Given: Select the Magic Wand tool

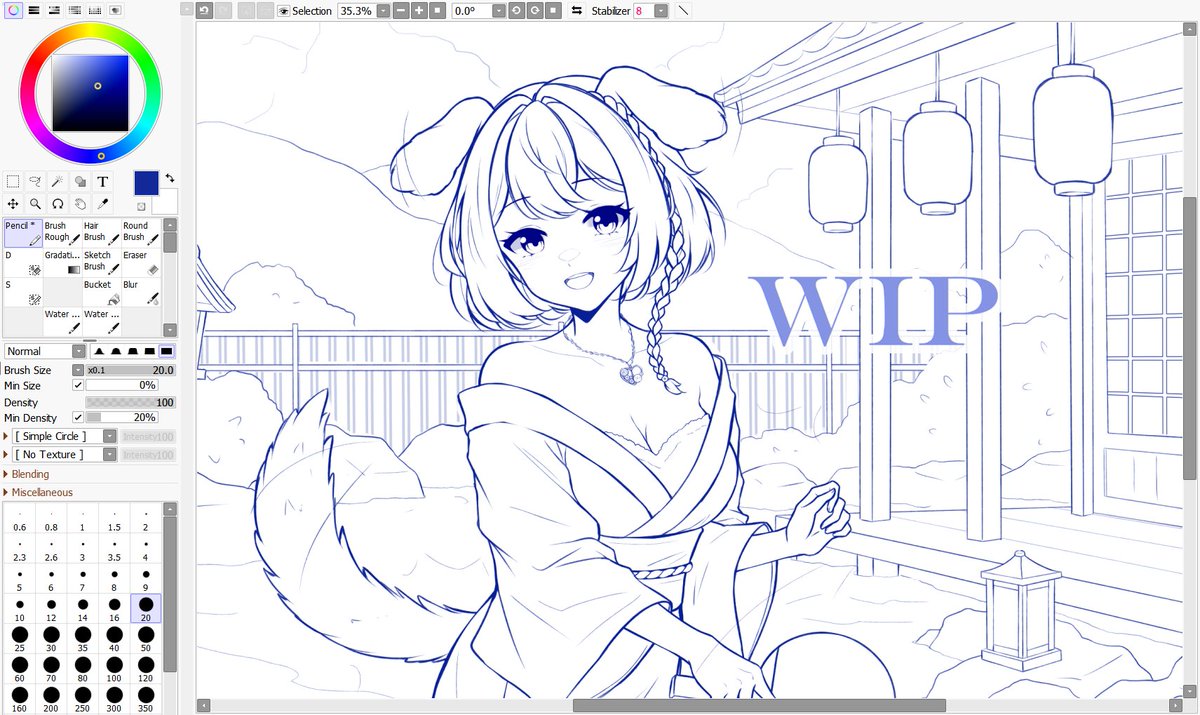Looking at the screenshot, I should [59, 180].
